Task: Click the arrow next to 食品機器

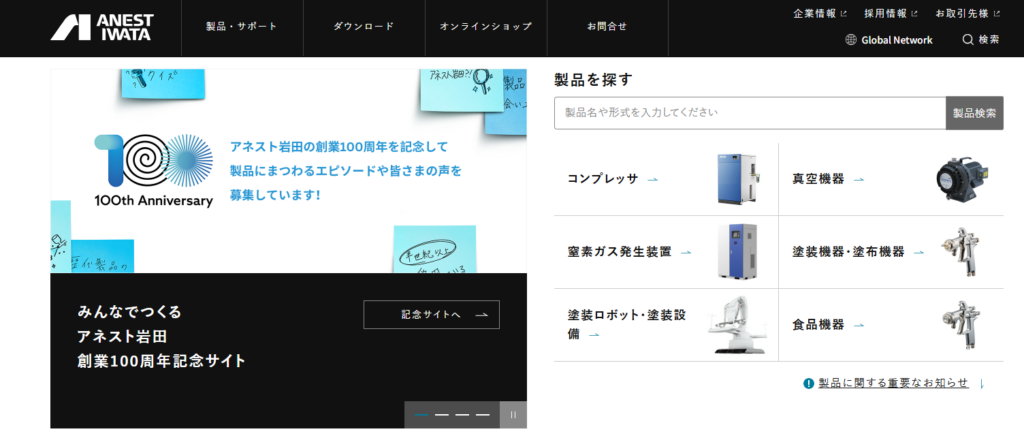Action: point(859,324)
